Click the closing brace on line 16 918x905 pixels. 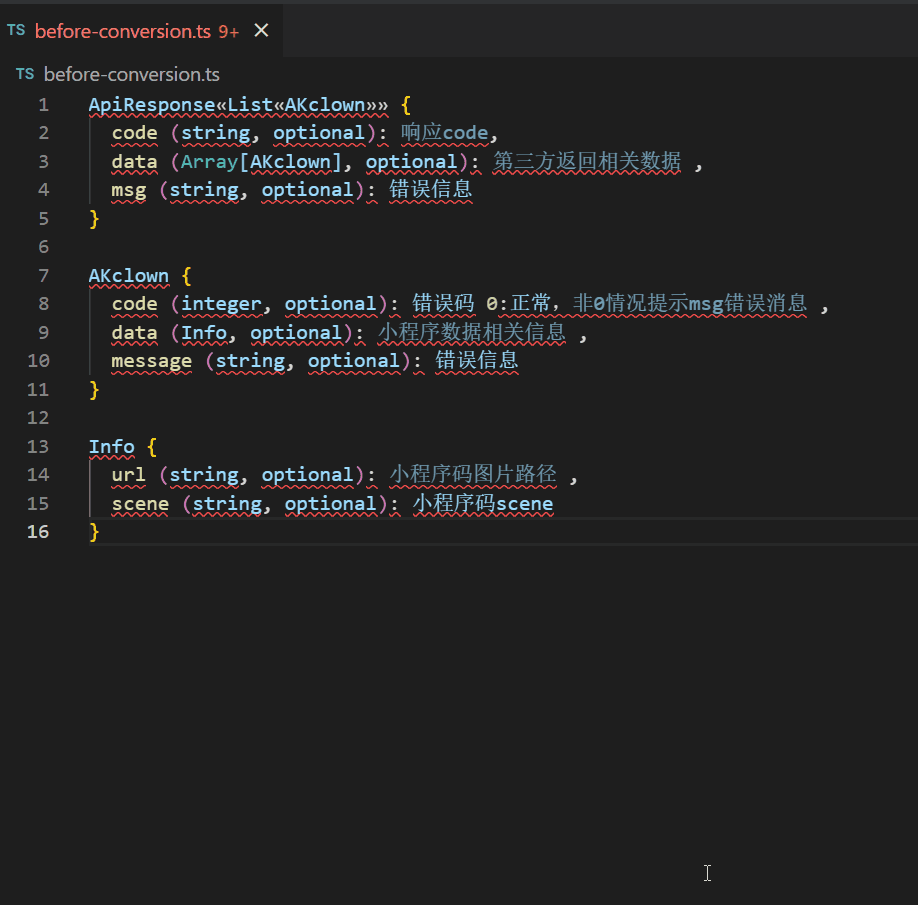(x=95, y=532)
